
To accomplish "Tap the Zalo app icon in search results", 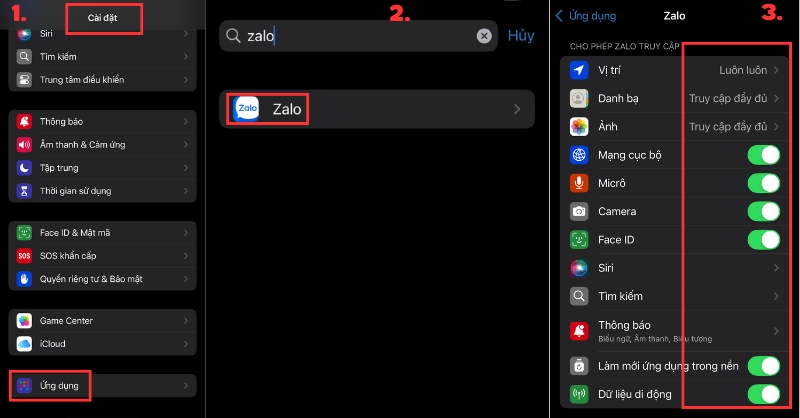I will pos(246,109).
